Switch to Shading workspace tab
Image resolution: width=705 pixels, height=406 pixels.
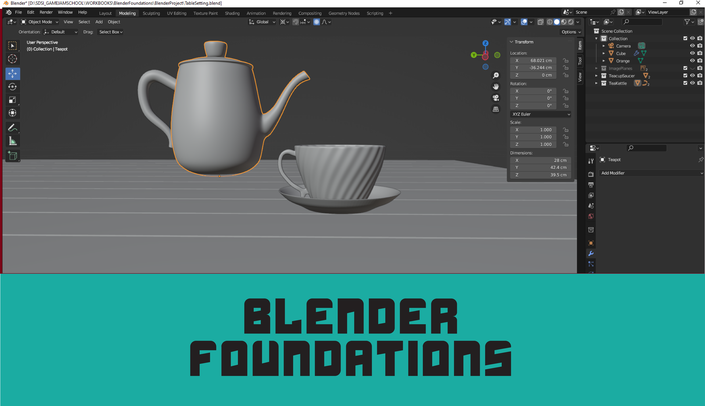[x=232, y=13]
